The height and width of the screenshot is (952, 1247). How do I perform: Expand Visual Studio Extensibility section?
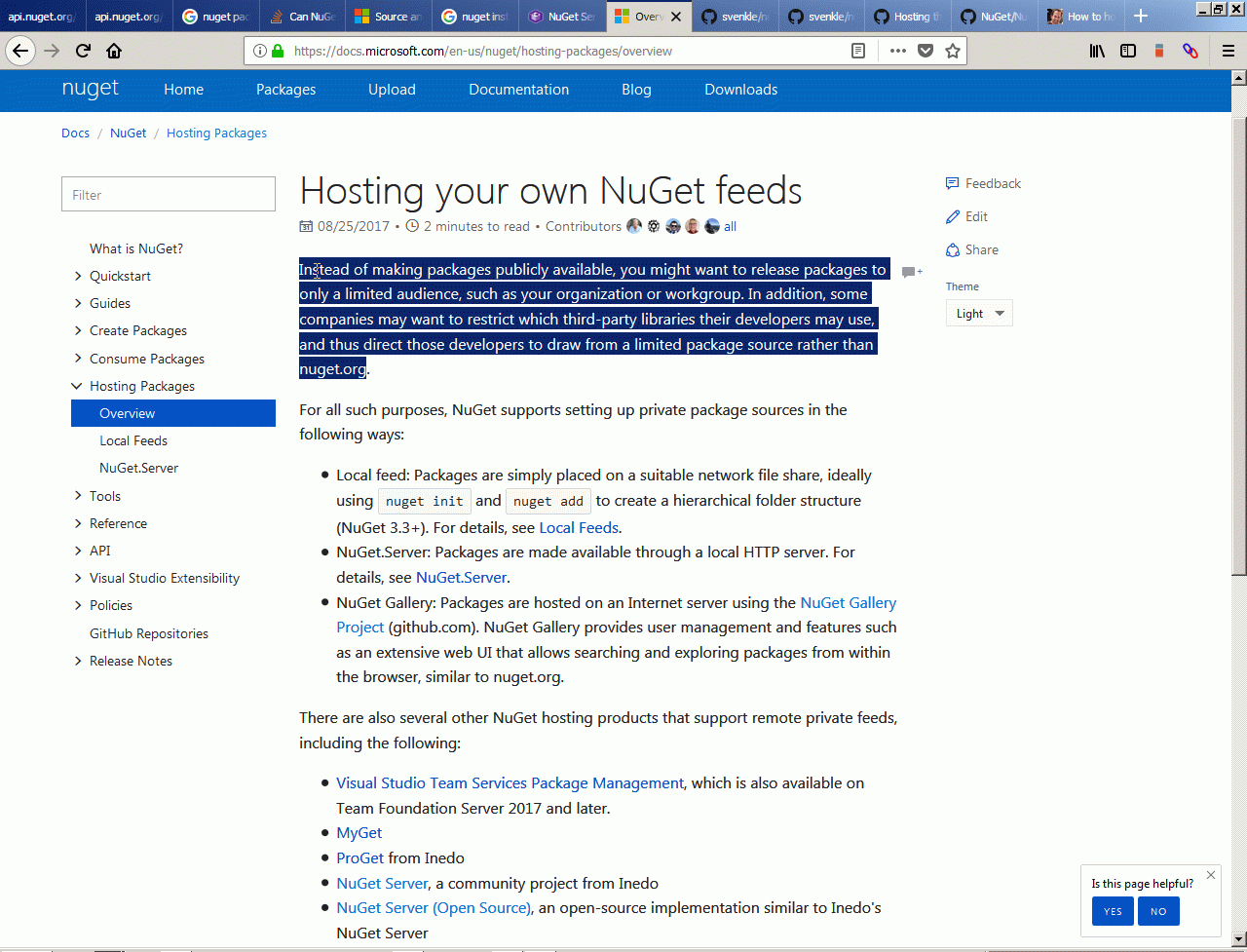78,578
